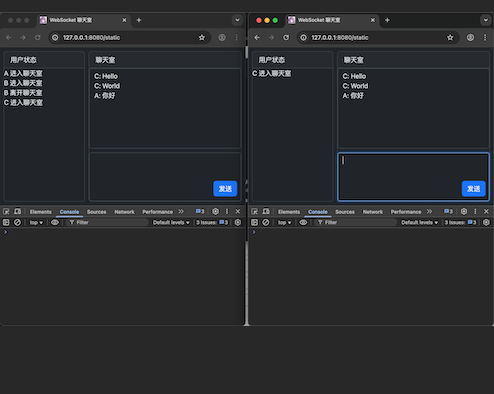Open Elements tab in left DevTools
The height and width of the screenshot is (394, 494).
(41, 212)
